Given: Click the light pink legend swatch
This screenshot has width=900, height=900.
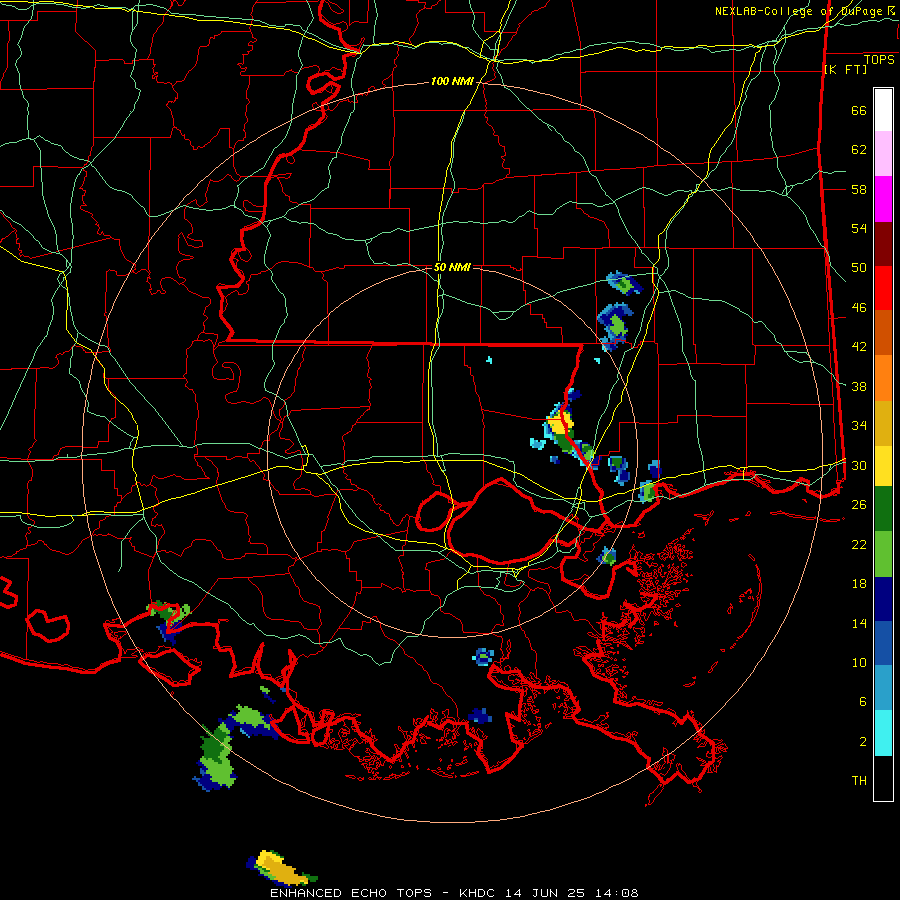Looking at the screenshot, I should [883, 154].
